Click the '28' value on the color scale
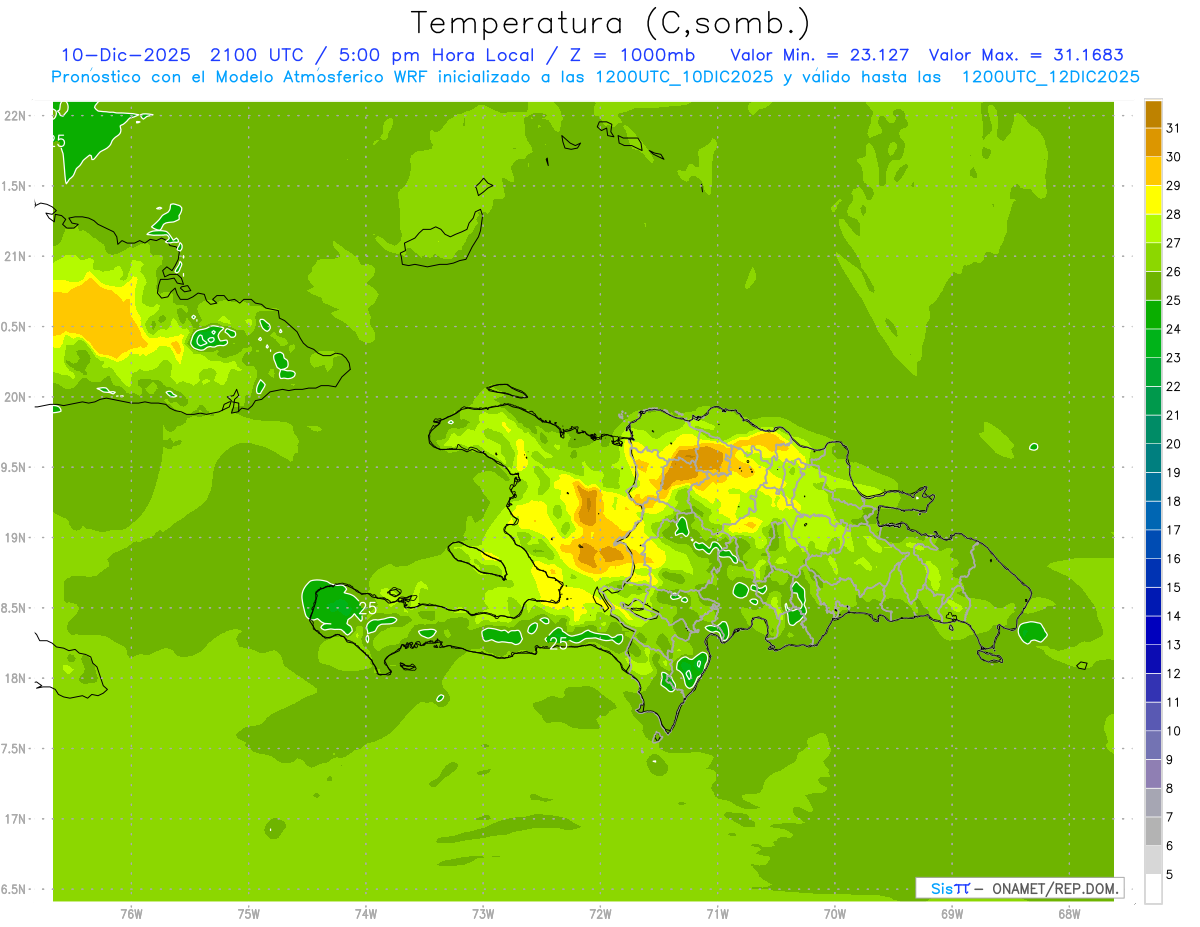Screen dimensions: 1200x927 pyautogui.click(x=1173, y=214)
